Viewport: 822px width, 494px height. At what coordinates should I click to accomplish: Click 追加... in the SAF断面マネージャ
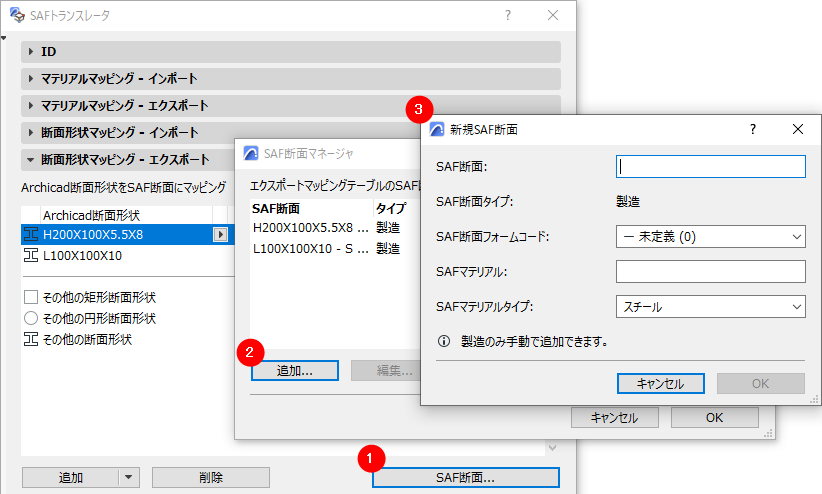[295, 370]
